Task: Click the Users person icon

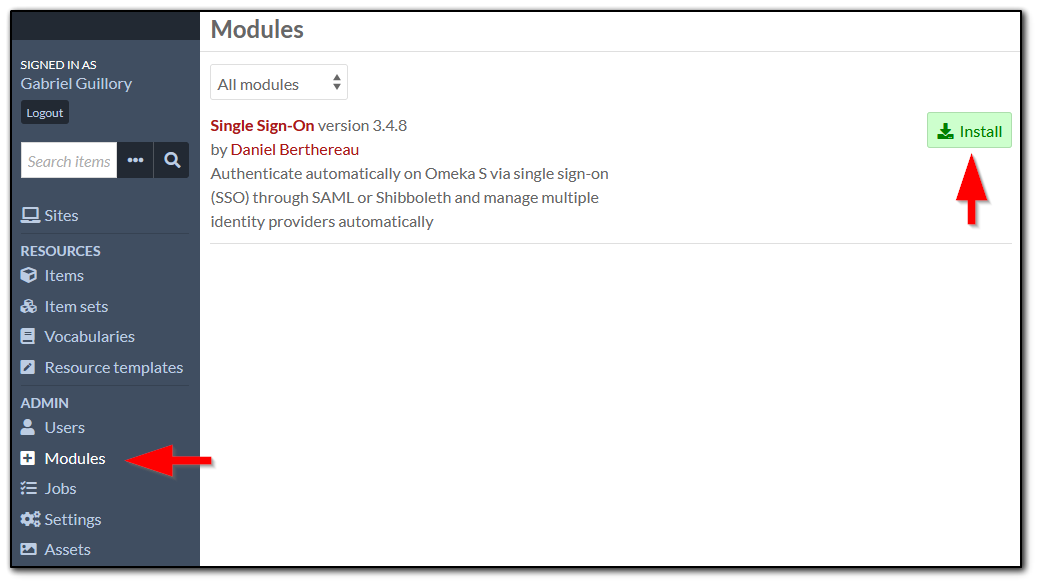Action: tap(28, 427)
